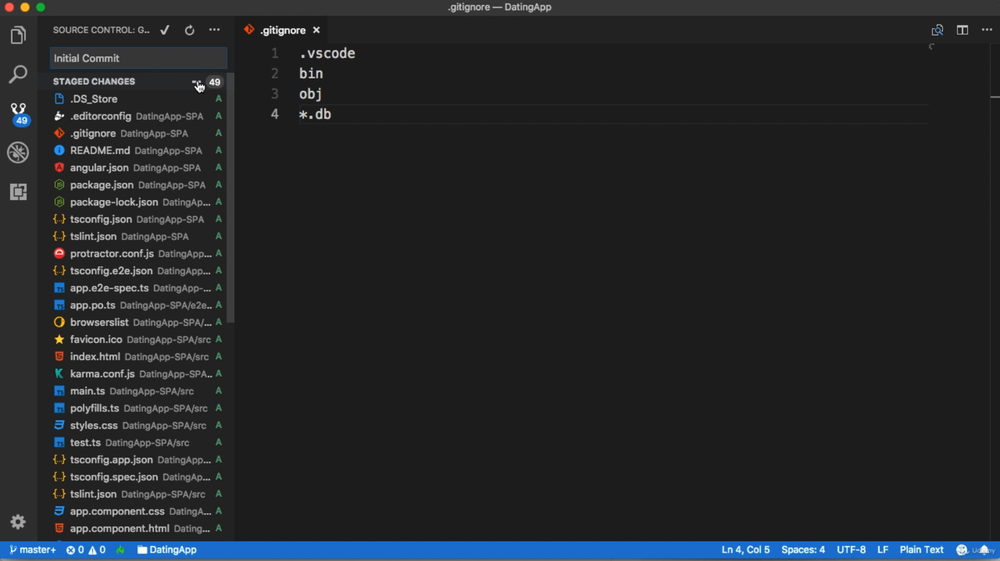Change indentation via Spaces: 4
1000x561 pixels.
803,550
